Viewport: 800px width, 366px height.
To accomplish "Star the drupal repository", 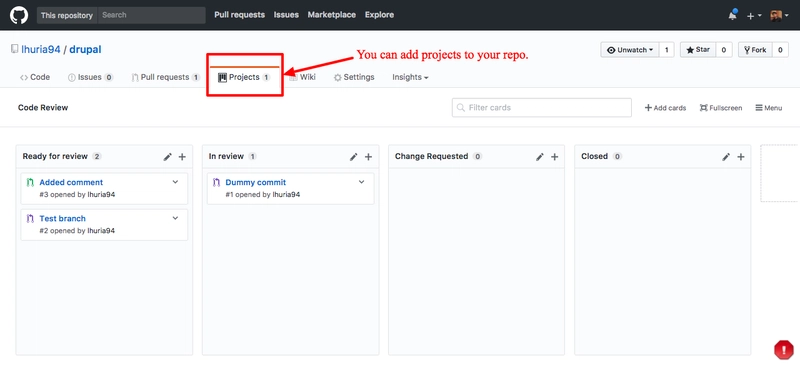I will [698, 50].
